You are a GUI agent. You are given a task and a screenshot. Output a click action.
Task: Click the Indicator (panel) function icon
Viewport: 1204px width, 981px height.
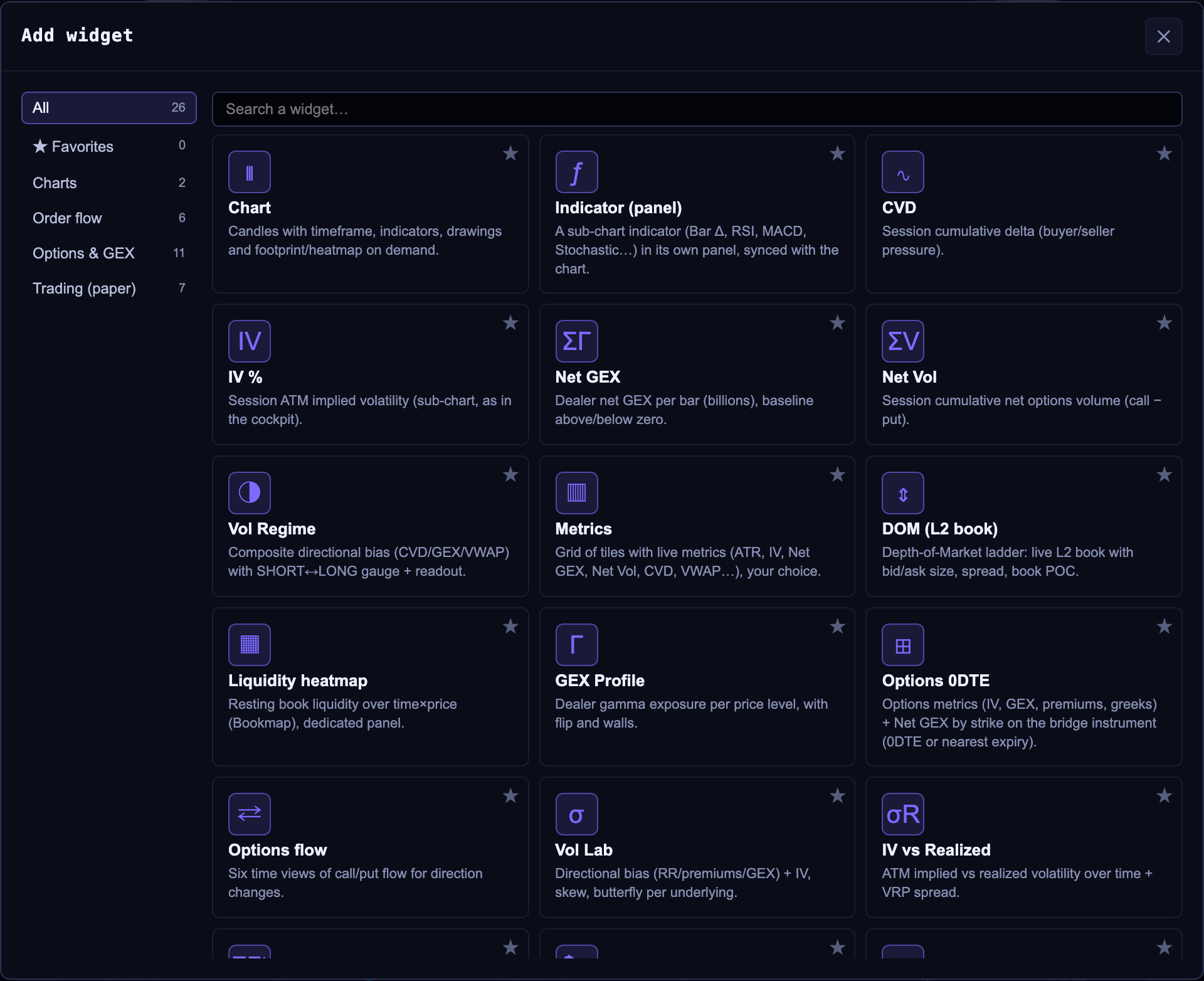576,172
